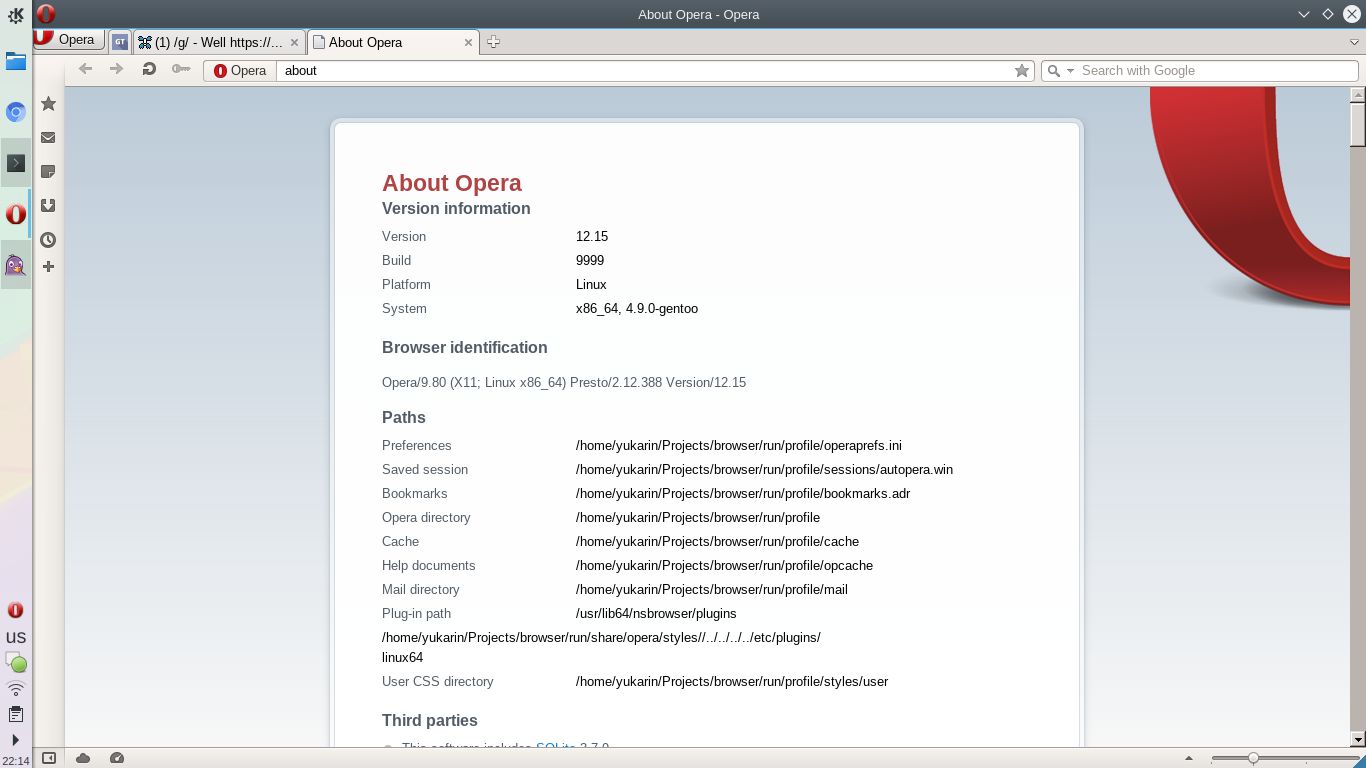Toggle Opera Link cloud sync icon
This screenshot has height=768, width=1366.
pos(83,758)
